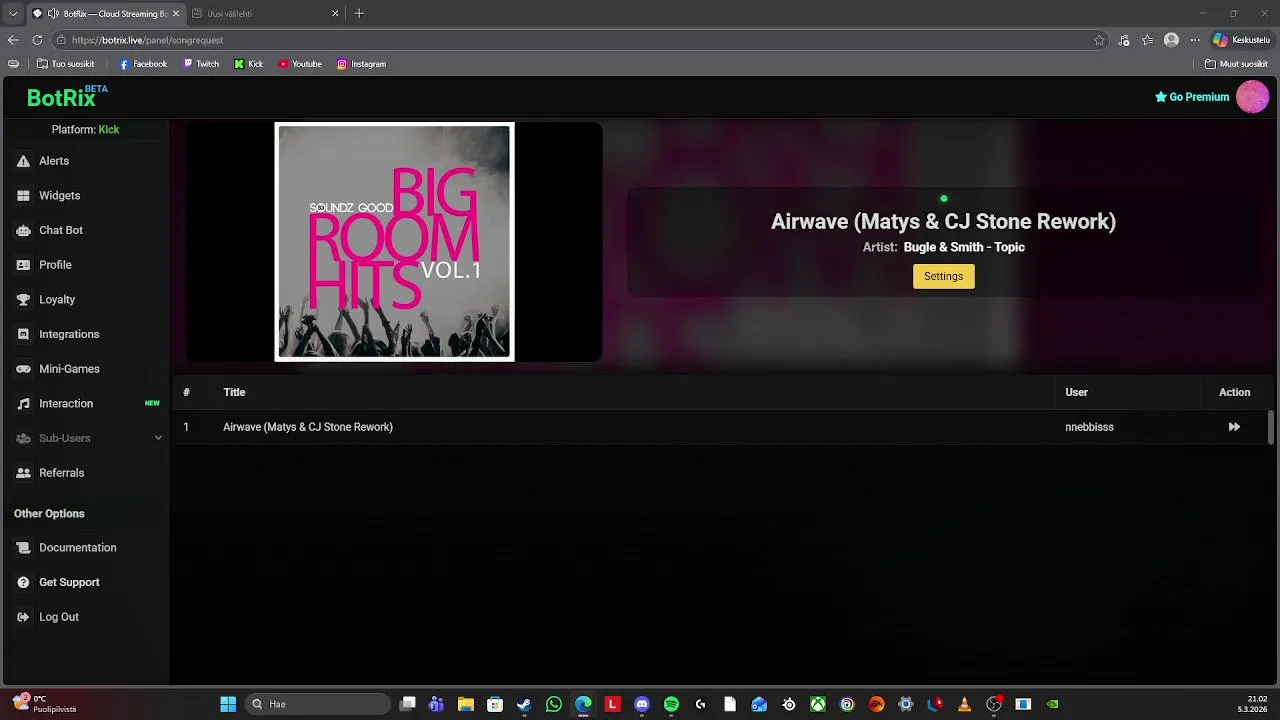
Task: Click the Referrals people icon
Action: point(23,473)
